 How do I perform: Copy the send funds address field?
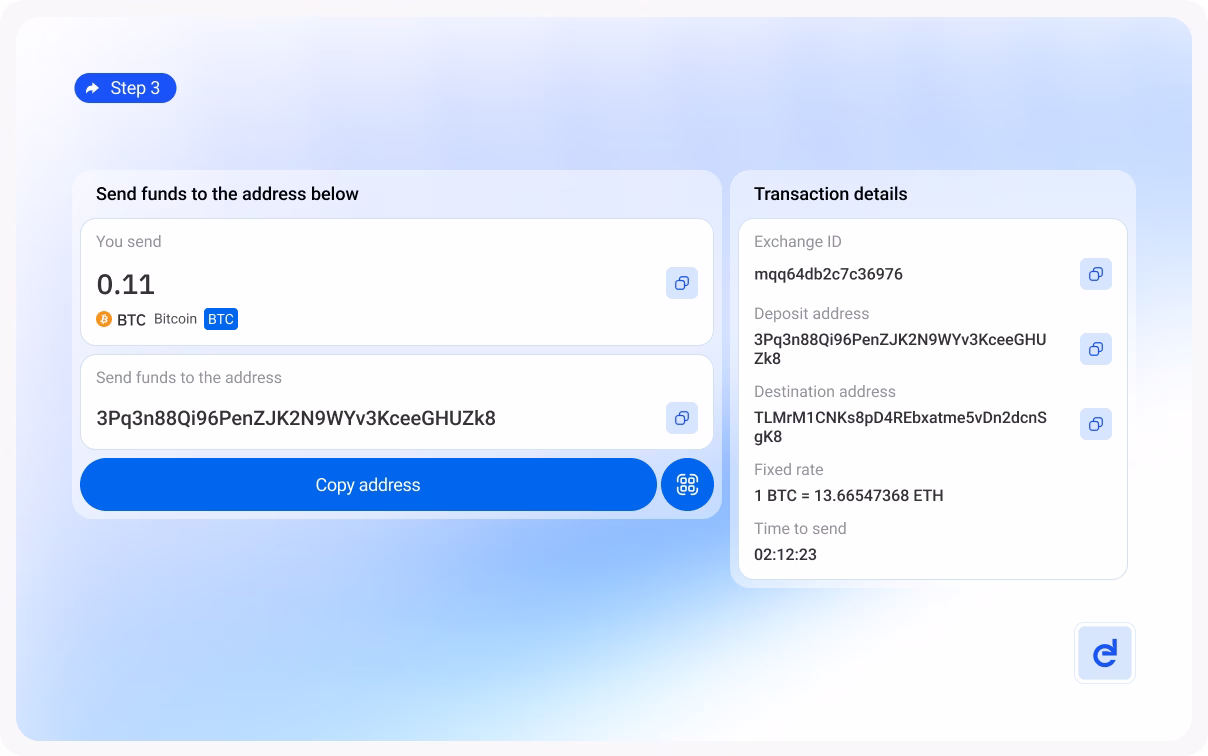tap(682, 418)
